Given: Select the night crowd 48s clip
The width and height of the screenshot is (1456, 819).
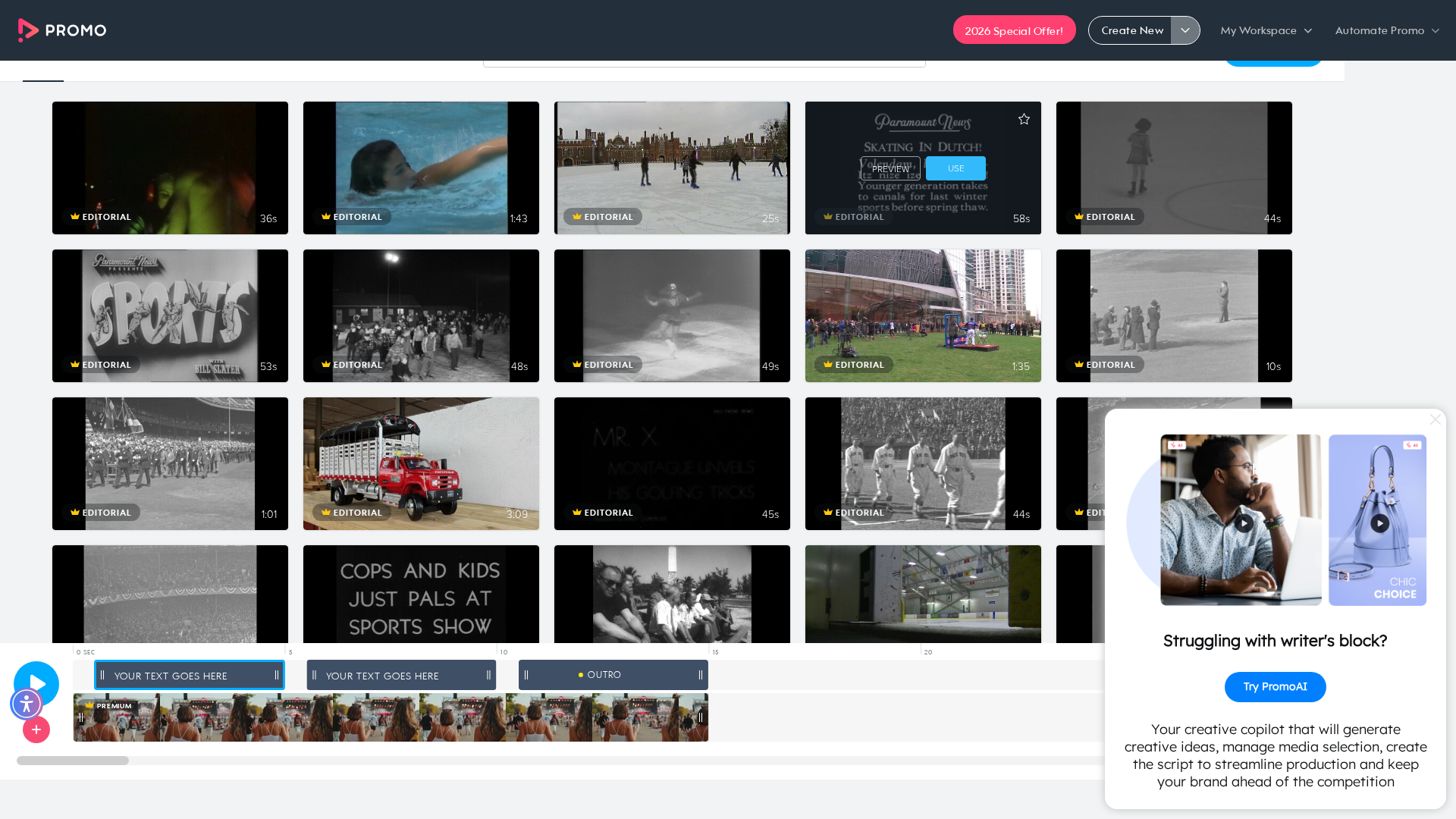Looking at the screenshot, I should [421, 315].
